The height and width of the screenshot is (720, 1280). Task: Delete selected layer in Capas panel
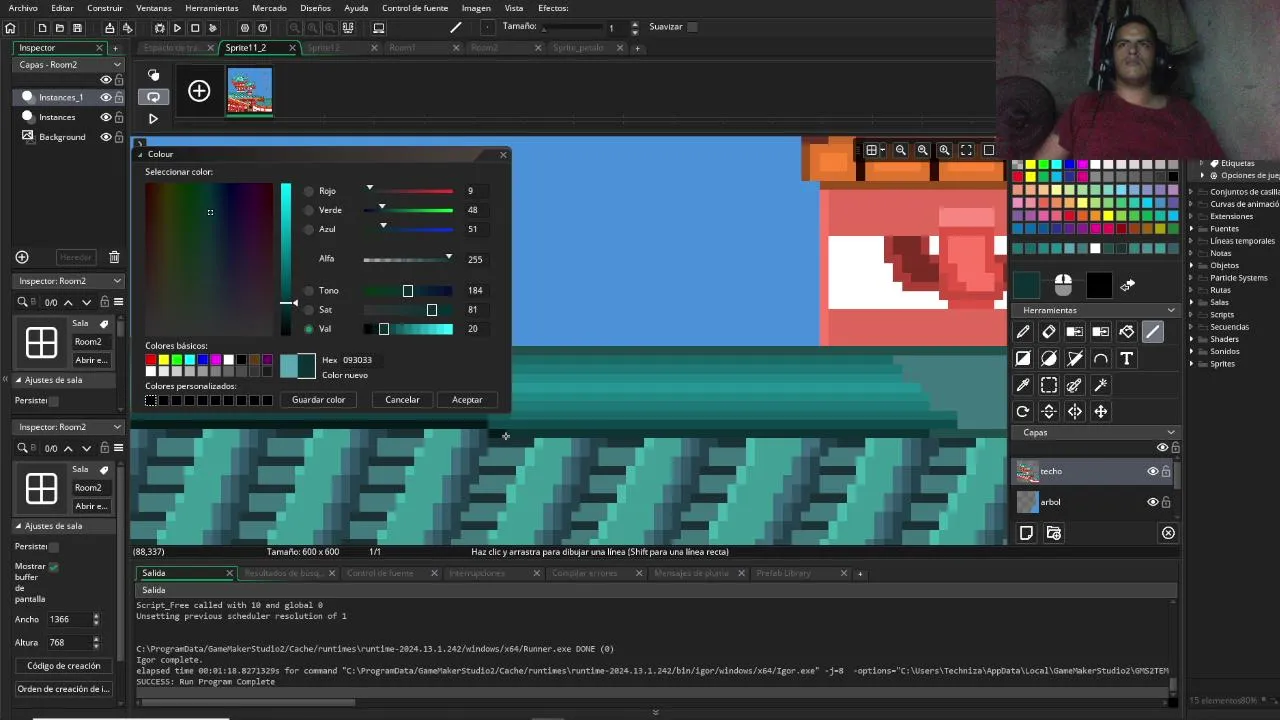coord(1168,533)
